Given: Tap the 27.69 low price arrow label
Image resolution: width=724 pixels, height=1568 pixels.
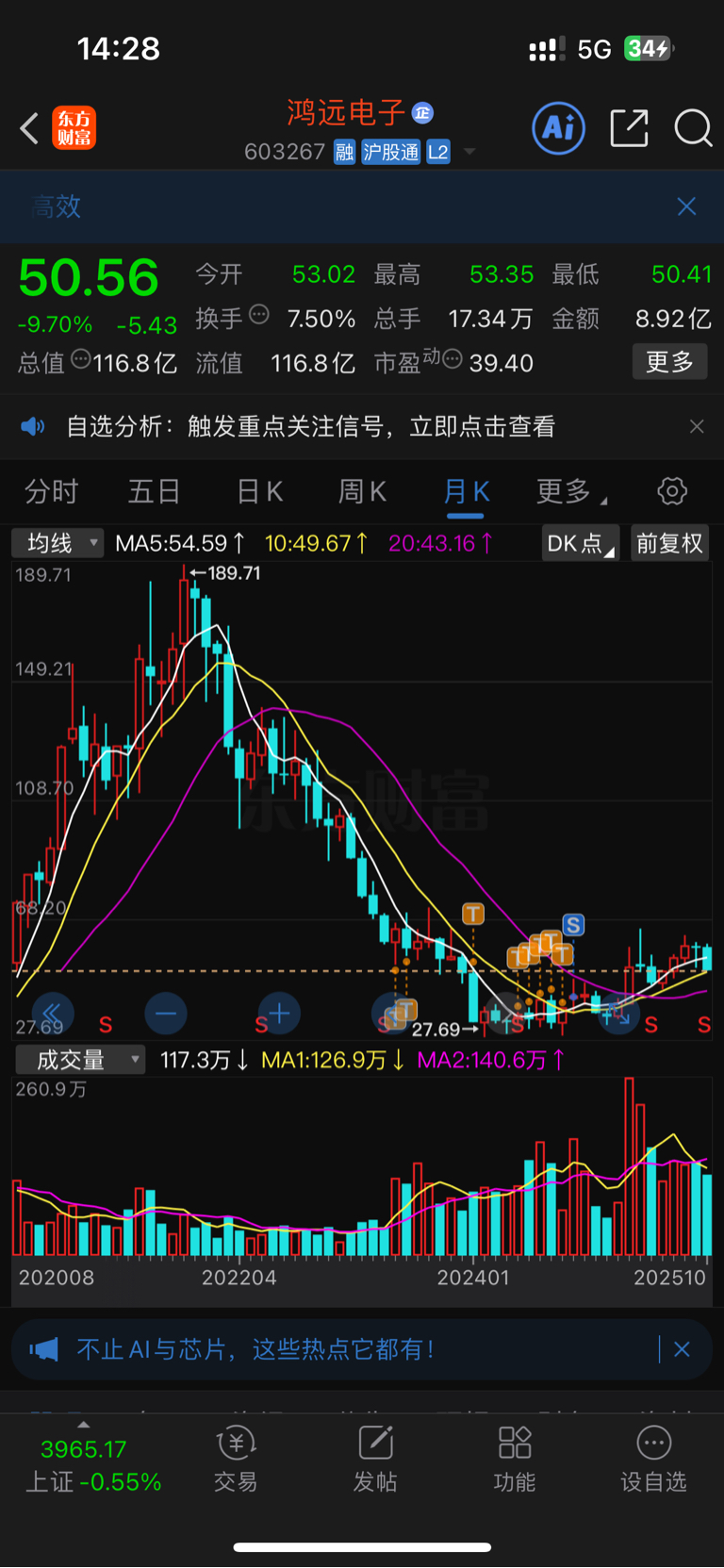Looking at the screenshot, I should coord(444,1030).
